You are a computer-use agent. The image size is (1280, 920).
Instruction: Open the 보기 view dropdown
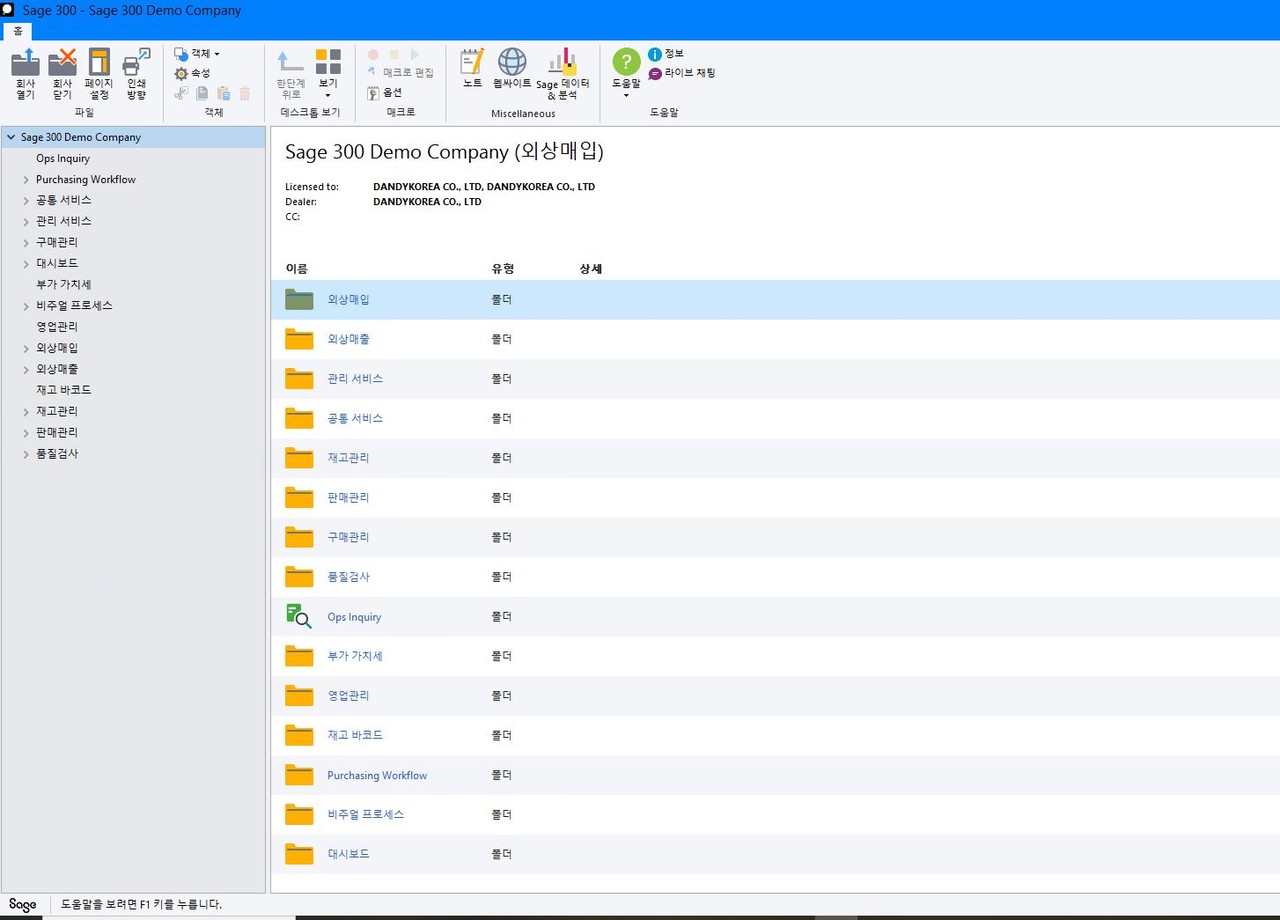328,73
